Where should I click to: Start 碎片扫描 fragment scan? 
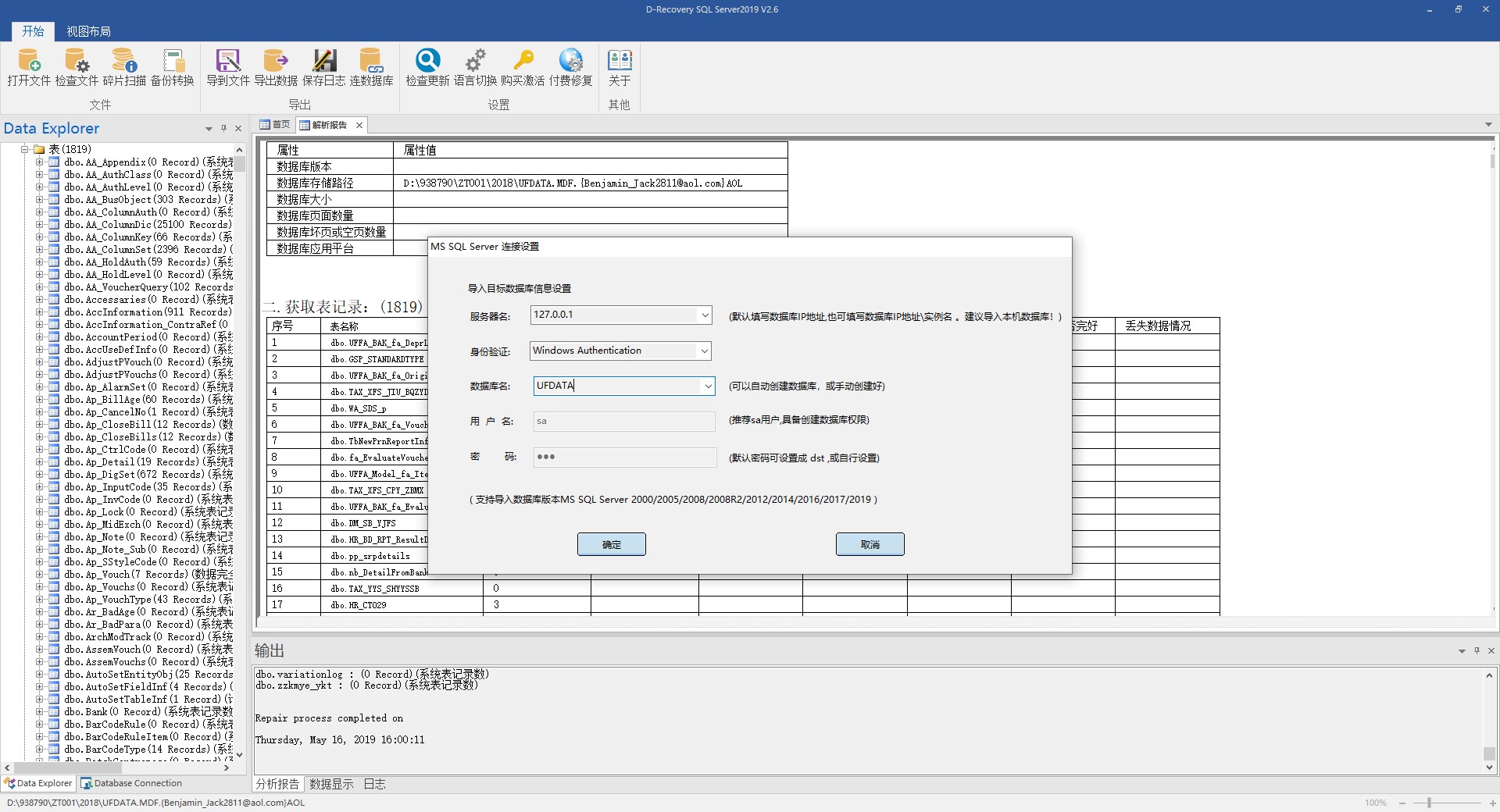pos(124,68)
